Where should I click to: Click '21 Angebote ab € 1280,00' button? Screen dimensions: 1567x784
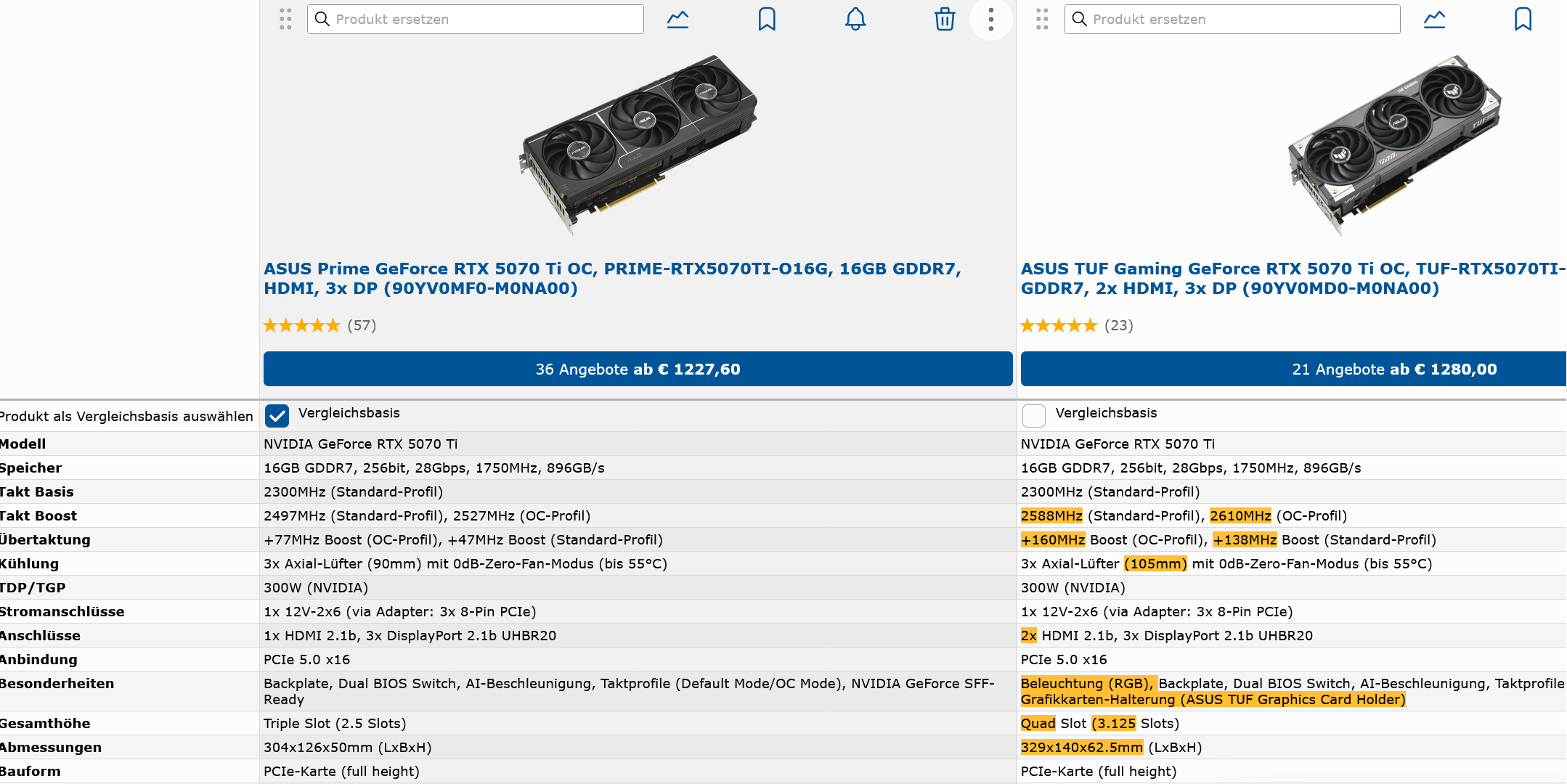[1293, 369]
